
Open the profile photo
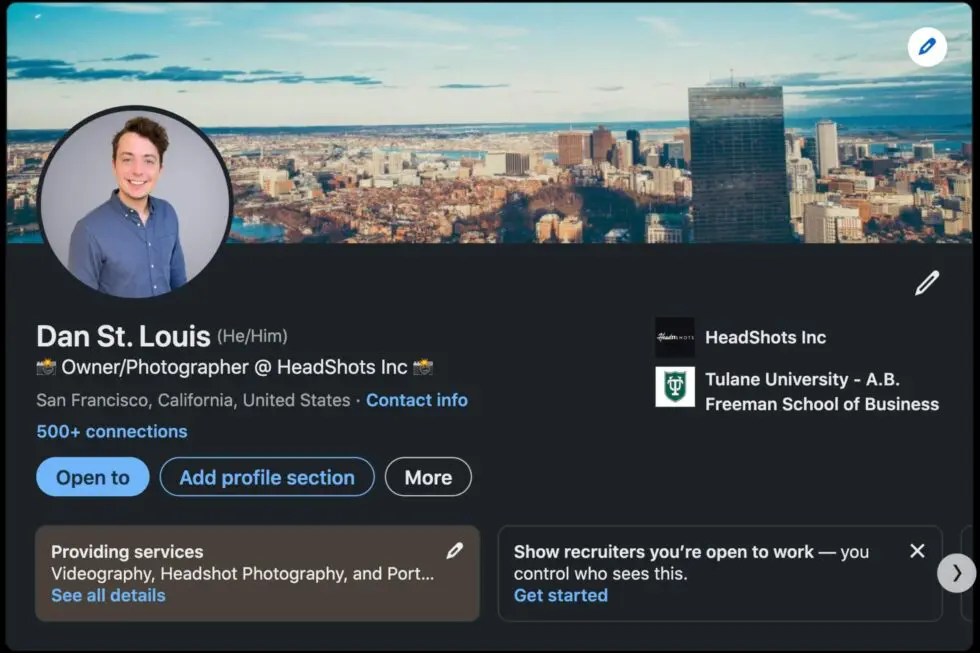135,203
